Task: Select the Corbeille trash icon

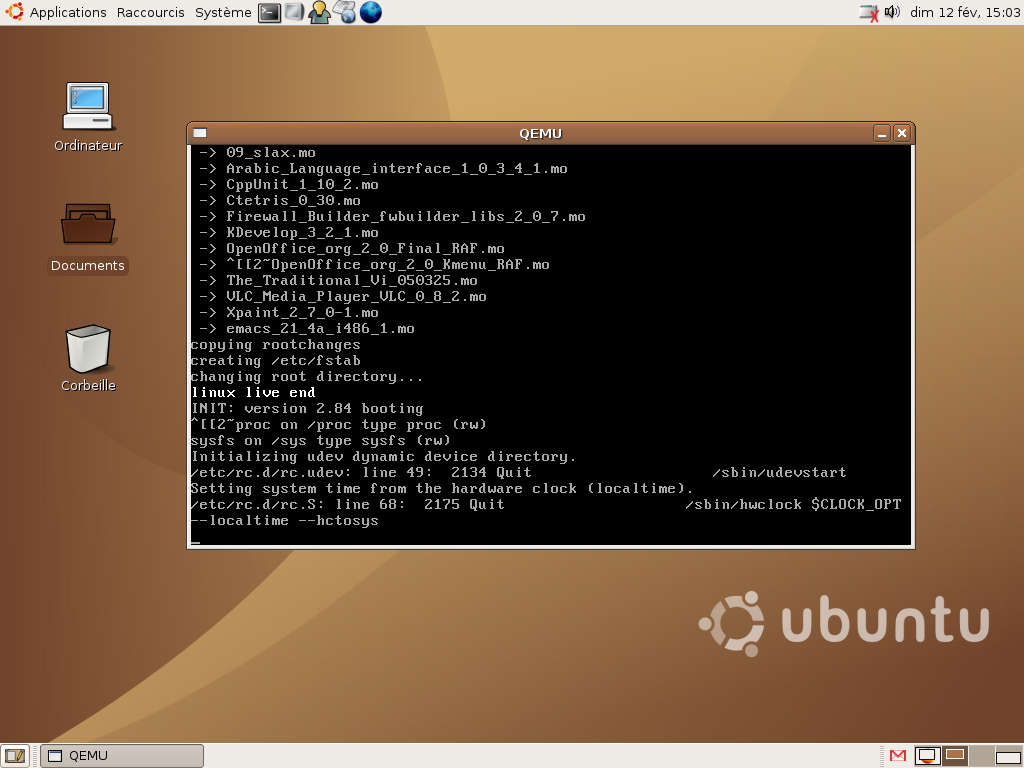Action: tap(88, 358)
